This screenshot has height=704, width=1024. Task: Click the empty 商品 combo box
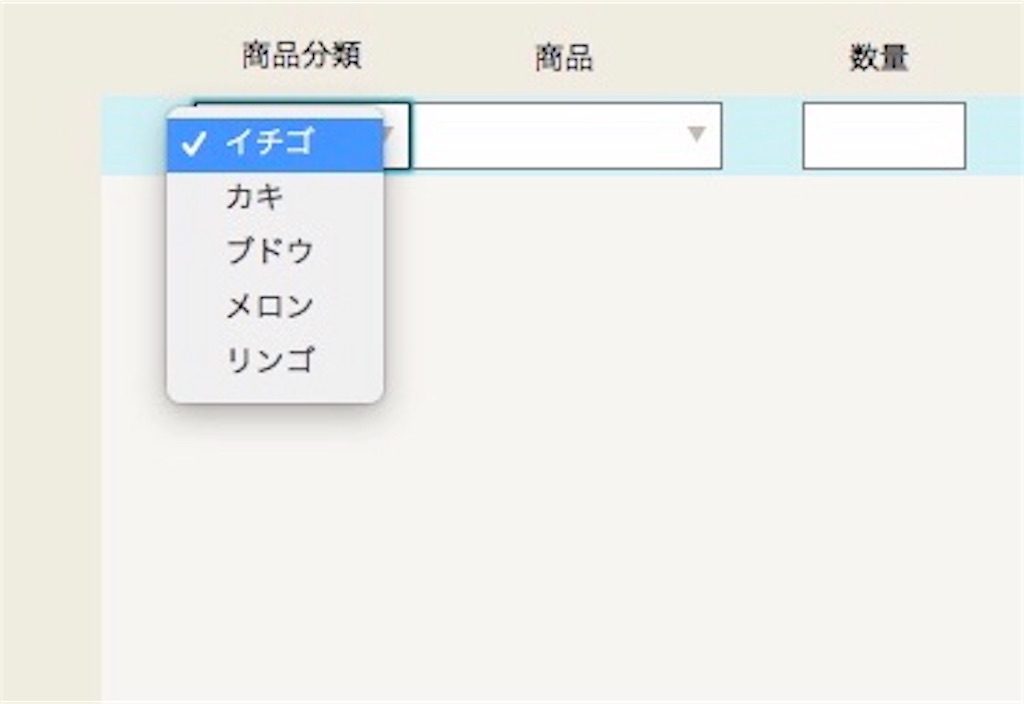pyautogui.click(x=560, y=137)
